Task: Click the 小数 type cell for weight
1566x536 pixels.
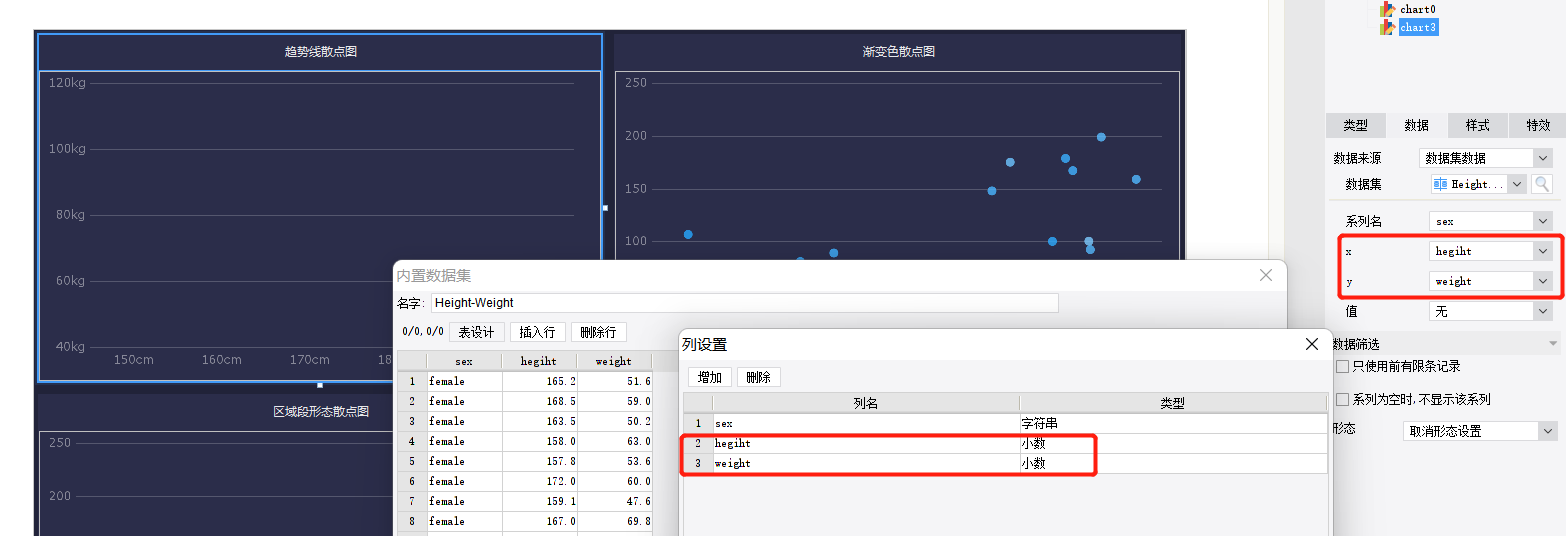Action: tap(1173, 463)
